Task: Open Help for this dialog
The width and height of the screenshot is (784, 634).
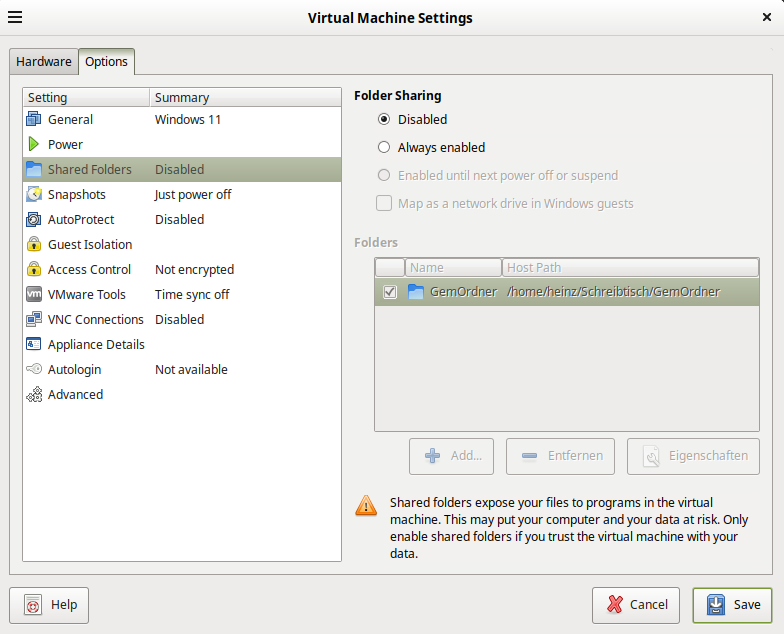Action: (x=49, y=604)
